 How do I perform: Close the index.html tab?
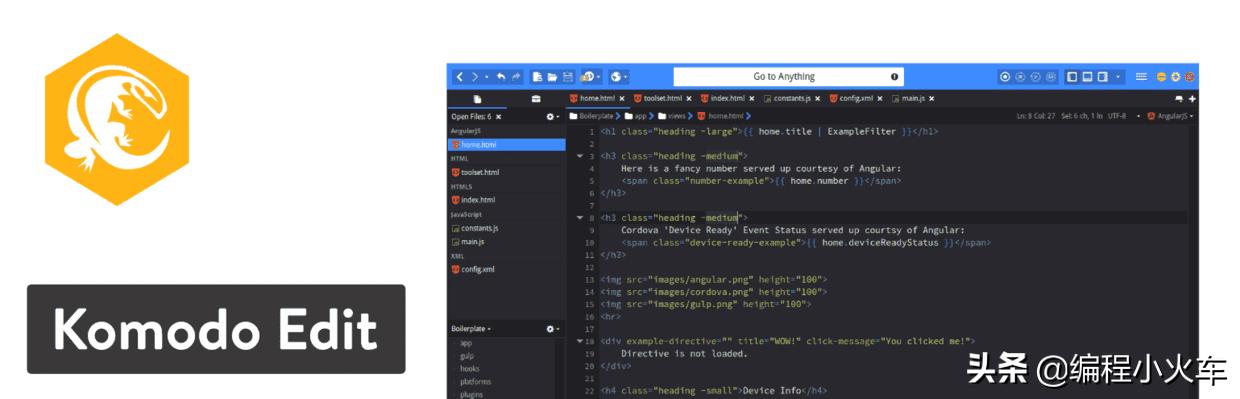(752, 99)
